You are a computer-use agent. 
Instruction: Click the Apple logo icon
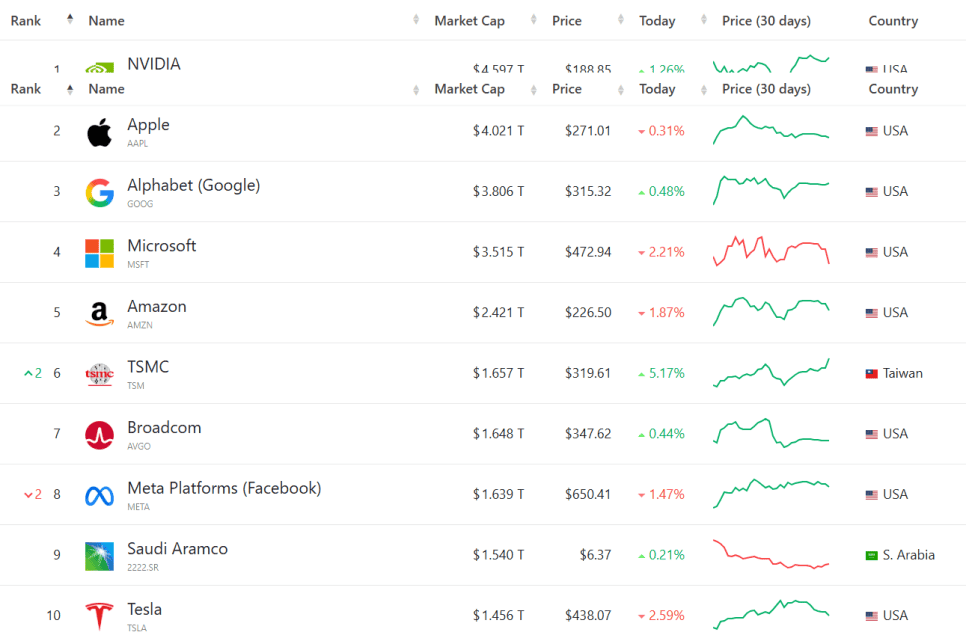pyautogui.click(x=99, y=132)
